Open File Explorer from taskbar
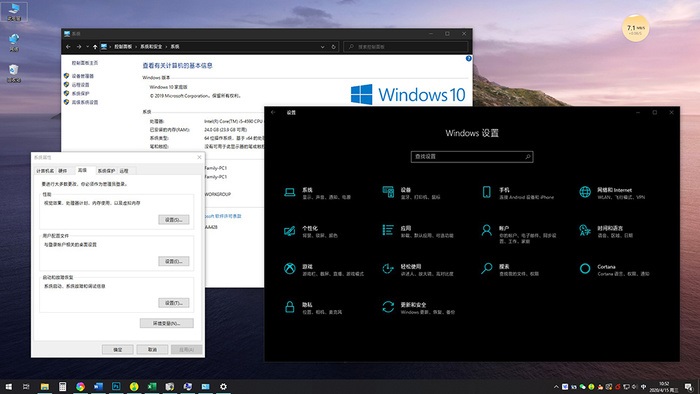Screen dimensions: 700x394 (45, 387)
